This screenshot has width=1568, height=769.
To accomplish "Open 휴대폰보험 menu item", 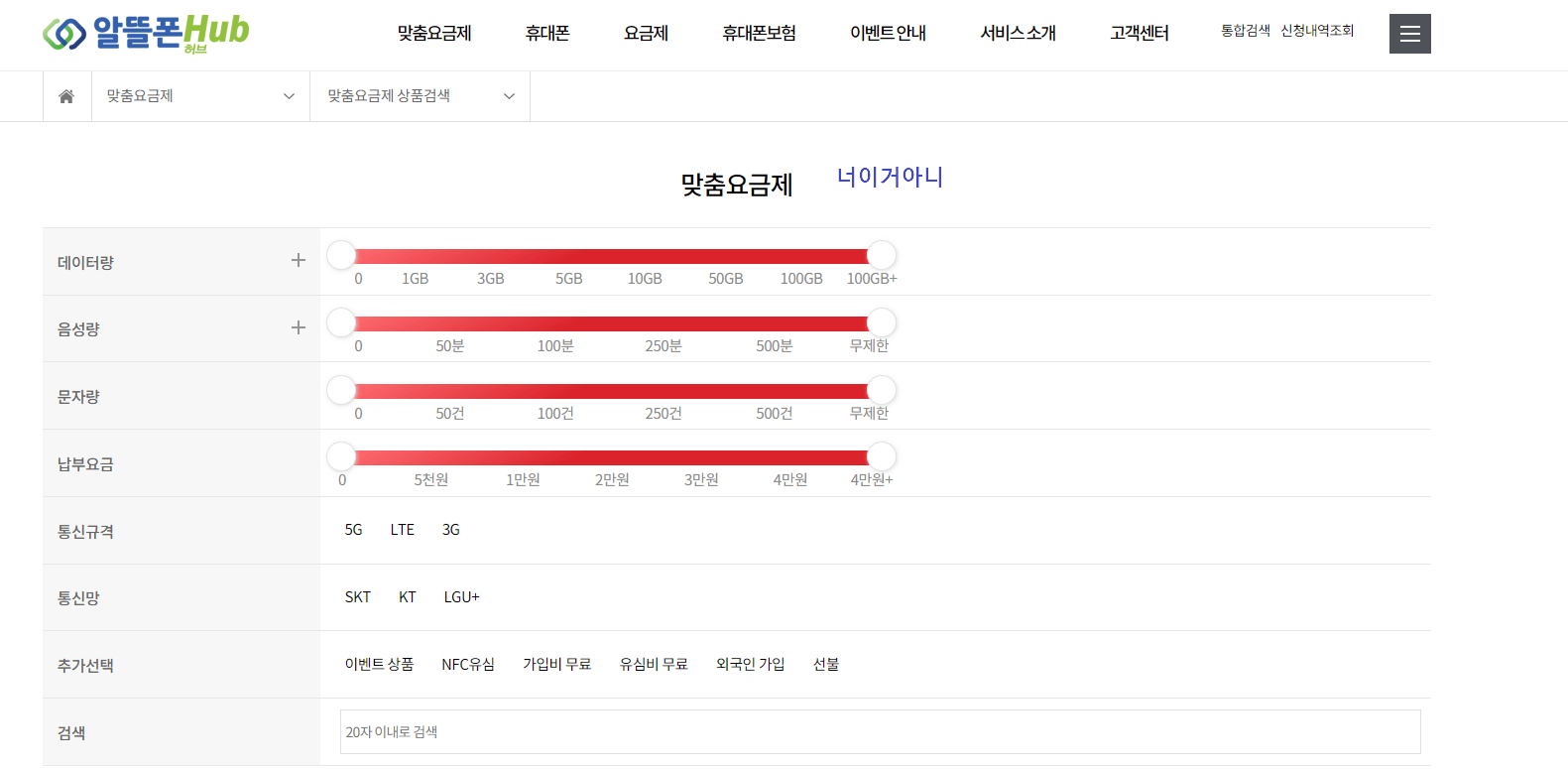I will 759,33.
